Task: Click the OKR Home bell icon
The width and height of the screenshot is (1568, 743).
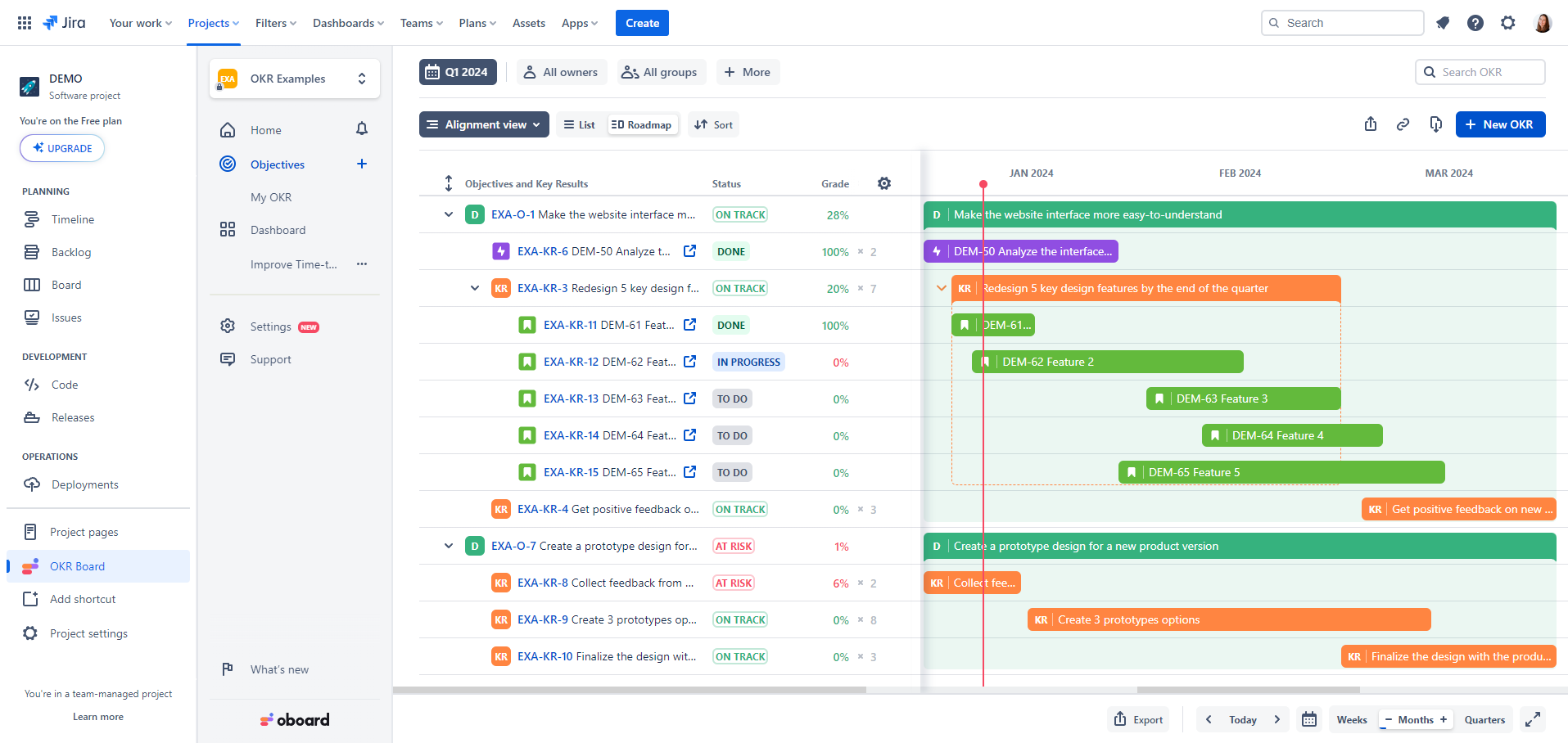Action: pyautogui.click(x=362, y=129)
